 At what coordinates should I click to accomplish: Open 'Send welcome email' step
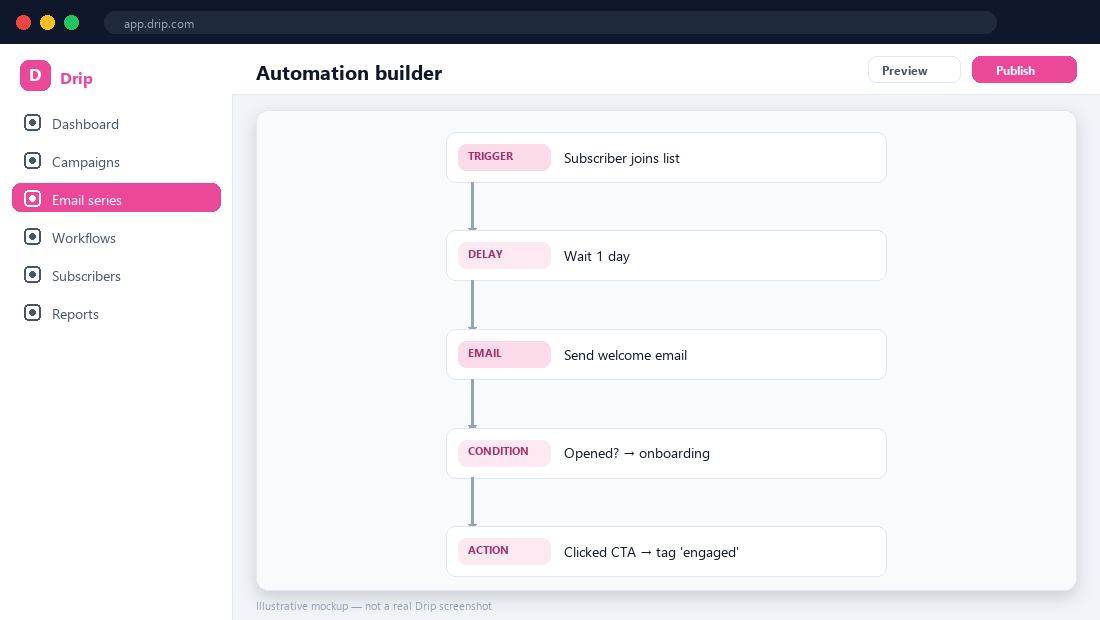click(x=666, y=355)
